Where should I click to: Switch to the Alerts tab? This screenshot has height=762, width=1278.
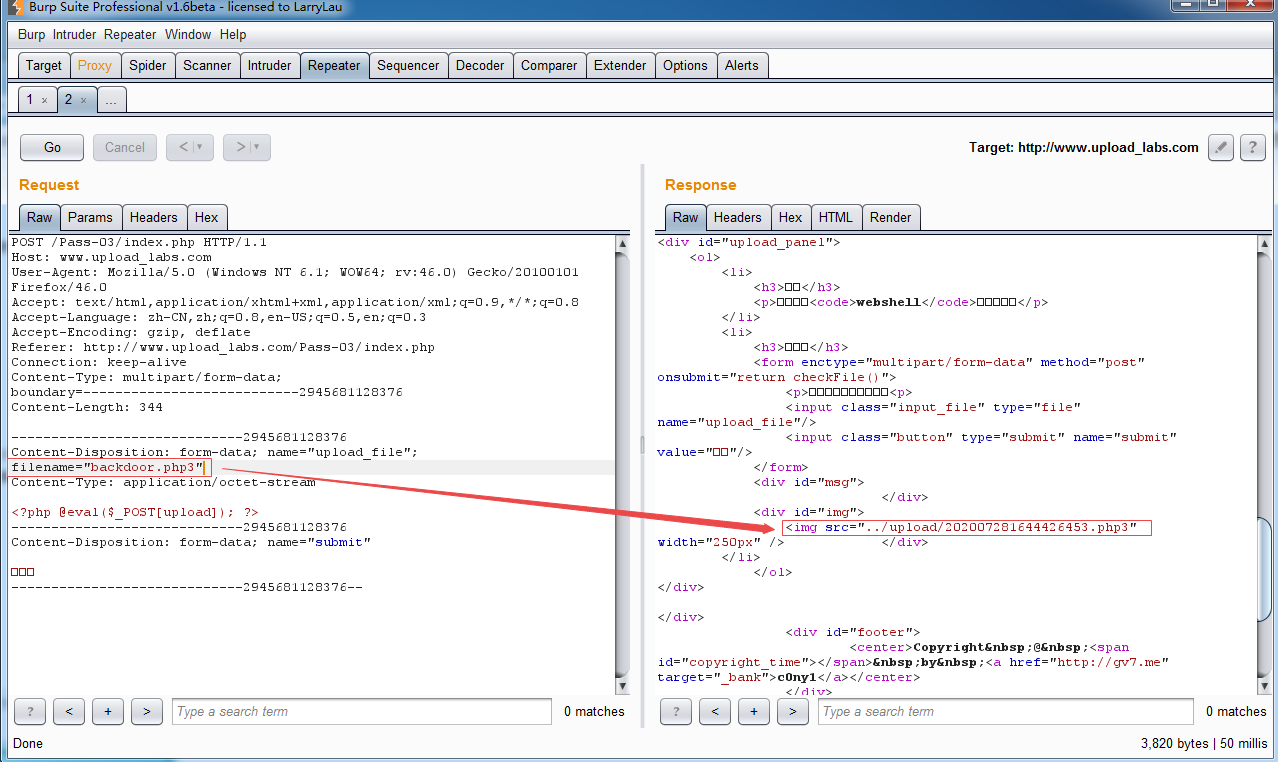click(742, 65)
